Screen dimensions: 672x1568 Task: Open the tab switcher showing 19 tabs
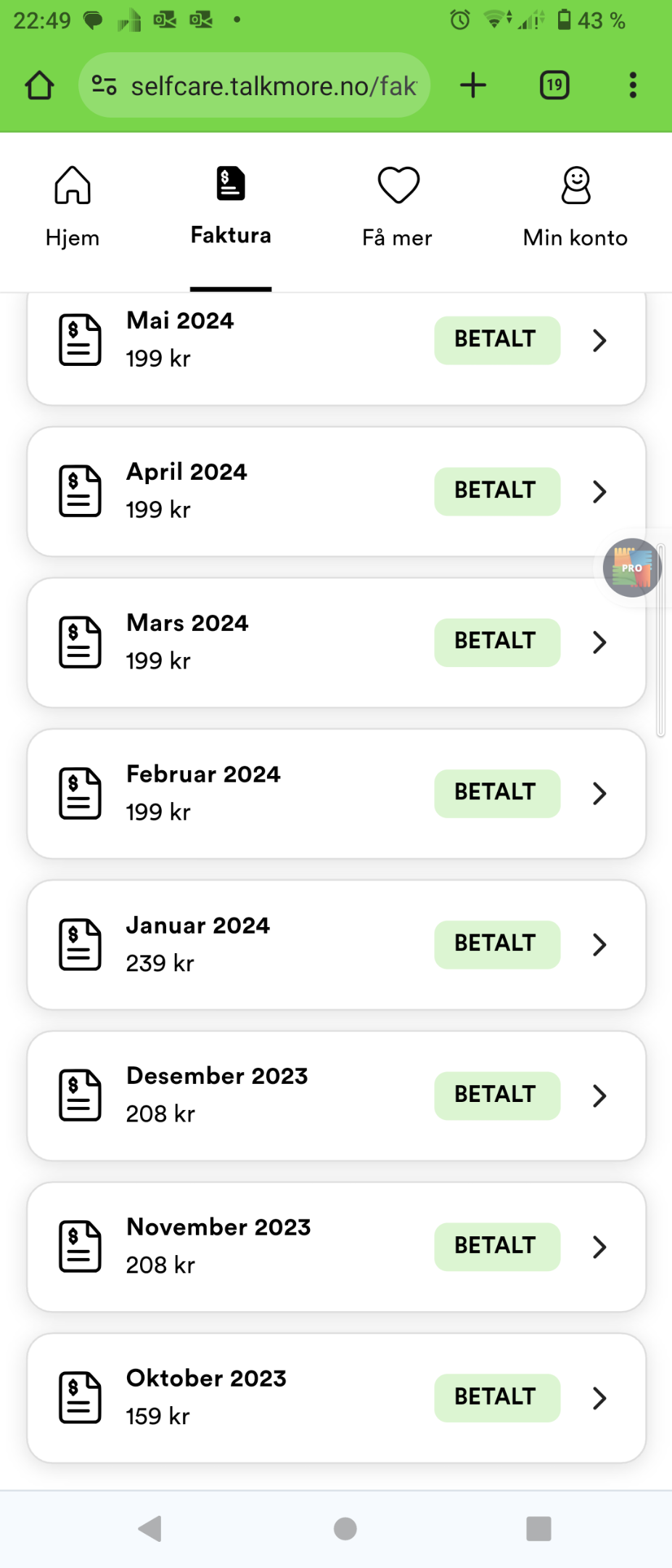pos(554,85)
